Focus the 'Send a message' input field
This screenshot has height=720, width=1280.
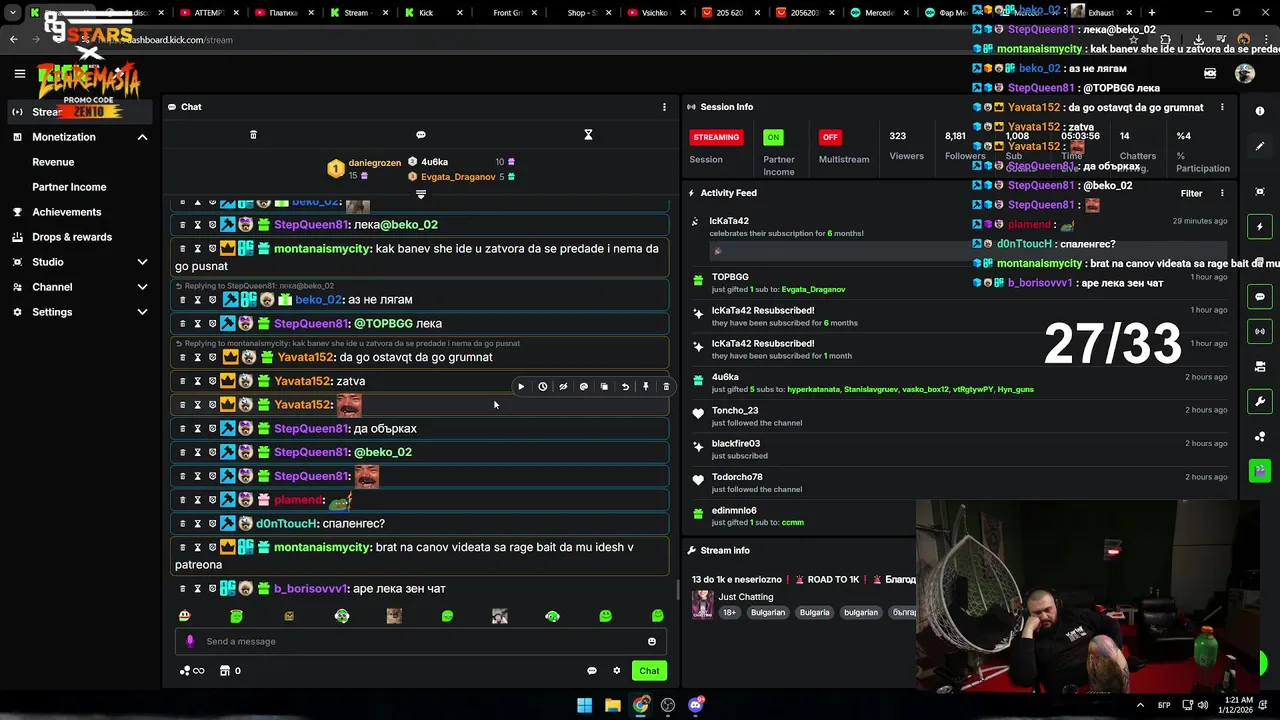point(420,642)
